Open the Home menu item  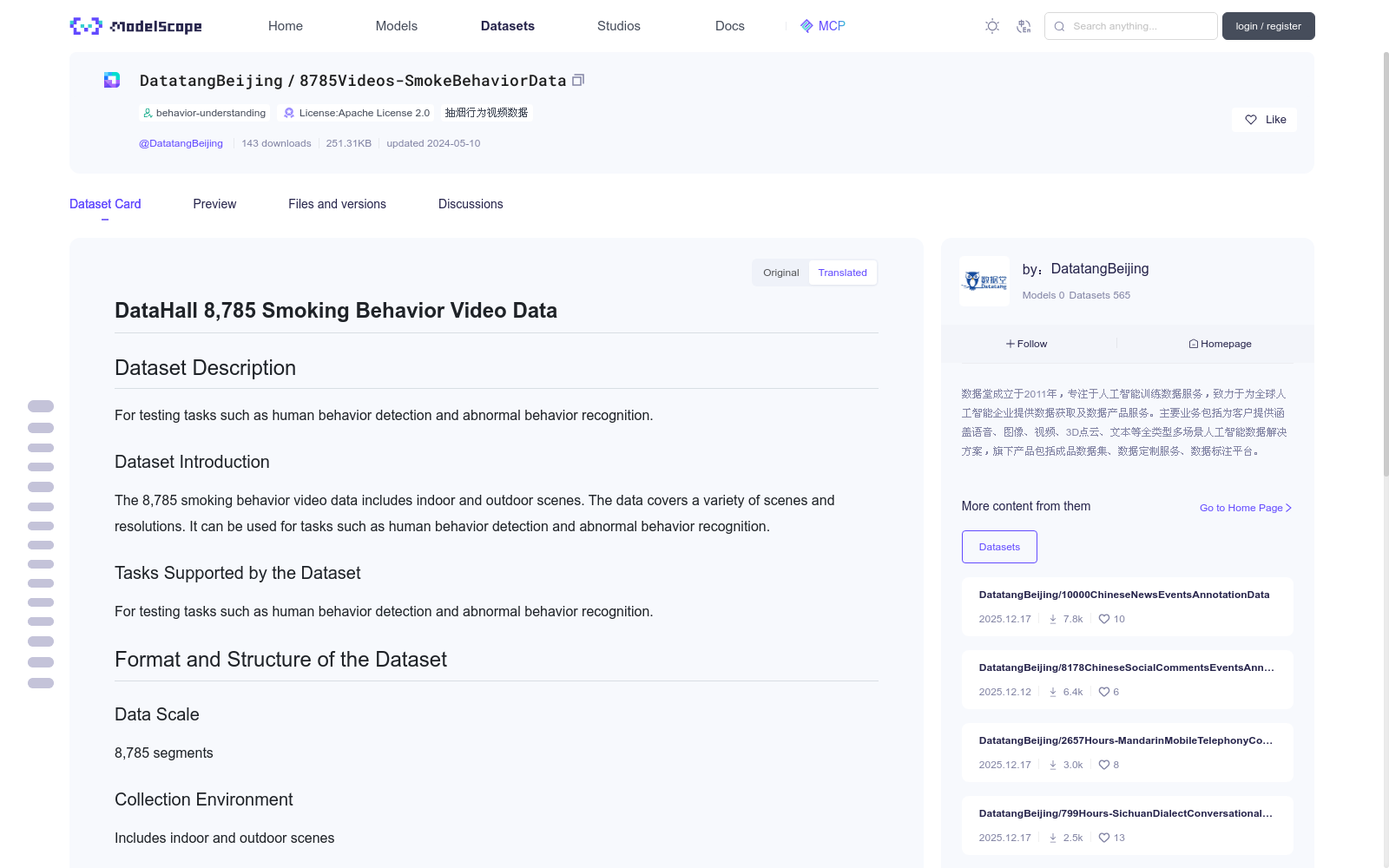[286, 26]
